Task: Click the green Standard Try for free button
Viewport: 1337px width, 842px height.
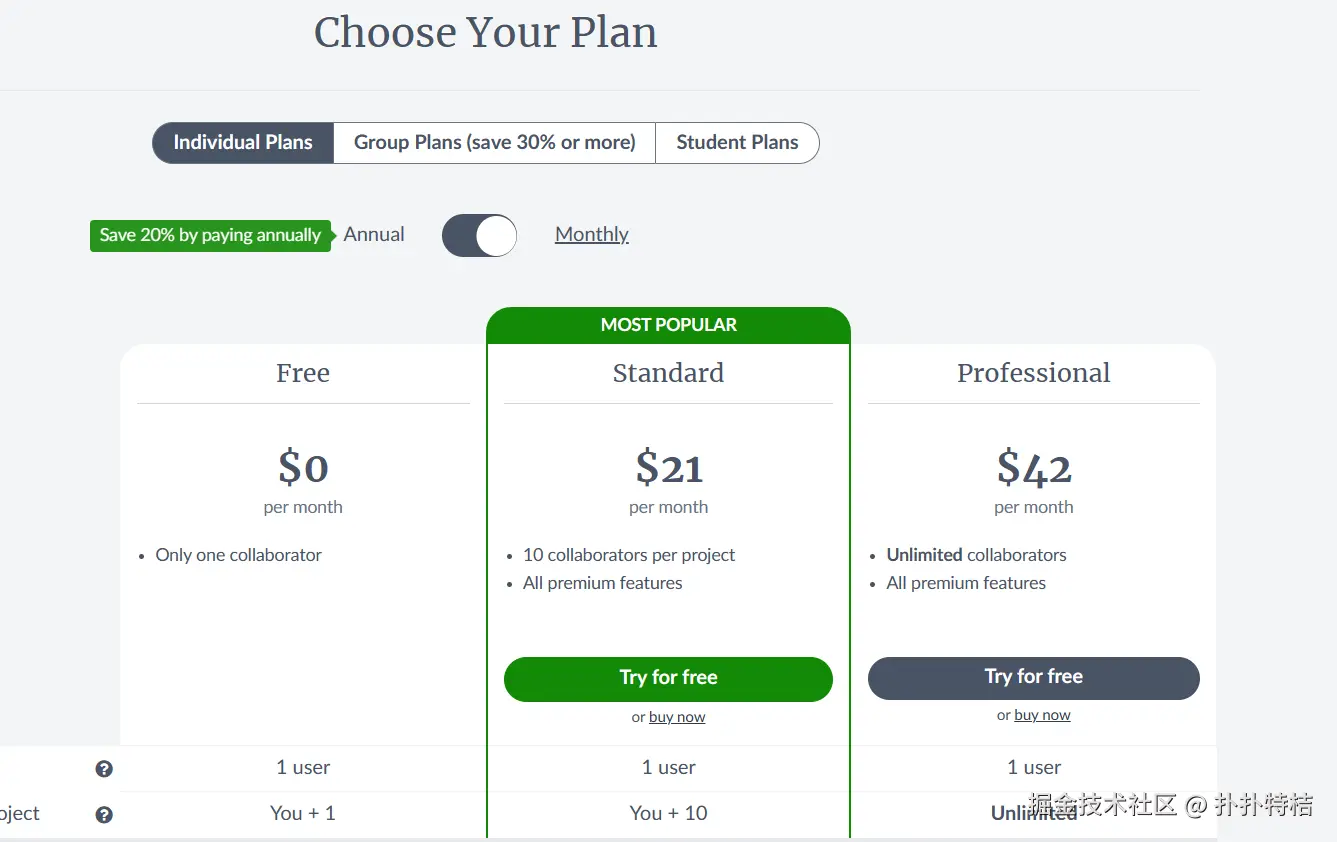Action: [668, 678]
